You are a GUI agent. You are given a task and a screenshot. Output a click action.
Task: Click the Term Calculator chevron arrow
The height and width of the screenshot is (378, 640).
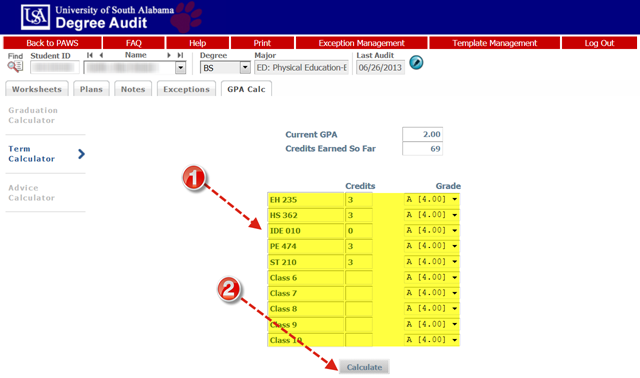tap(81, 154)
